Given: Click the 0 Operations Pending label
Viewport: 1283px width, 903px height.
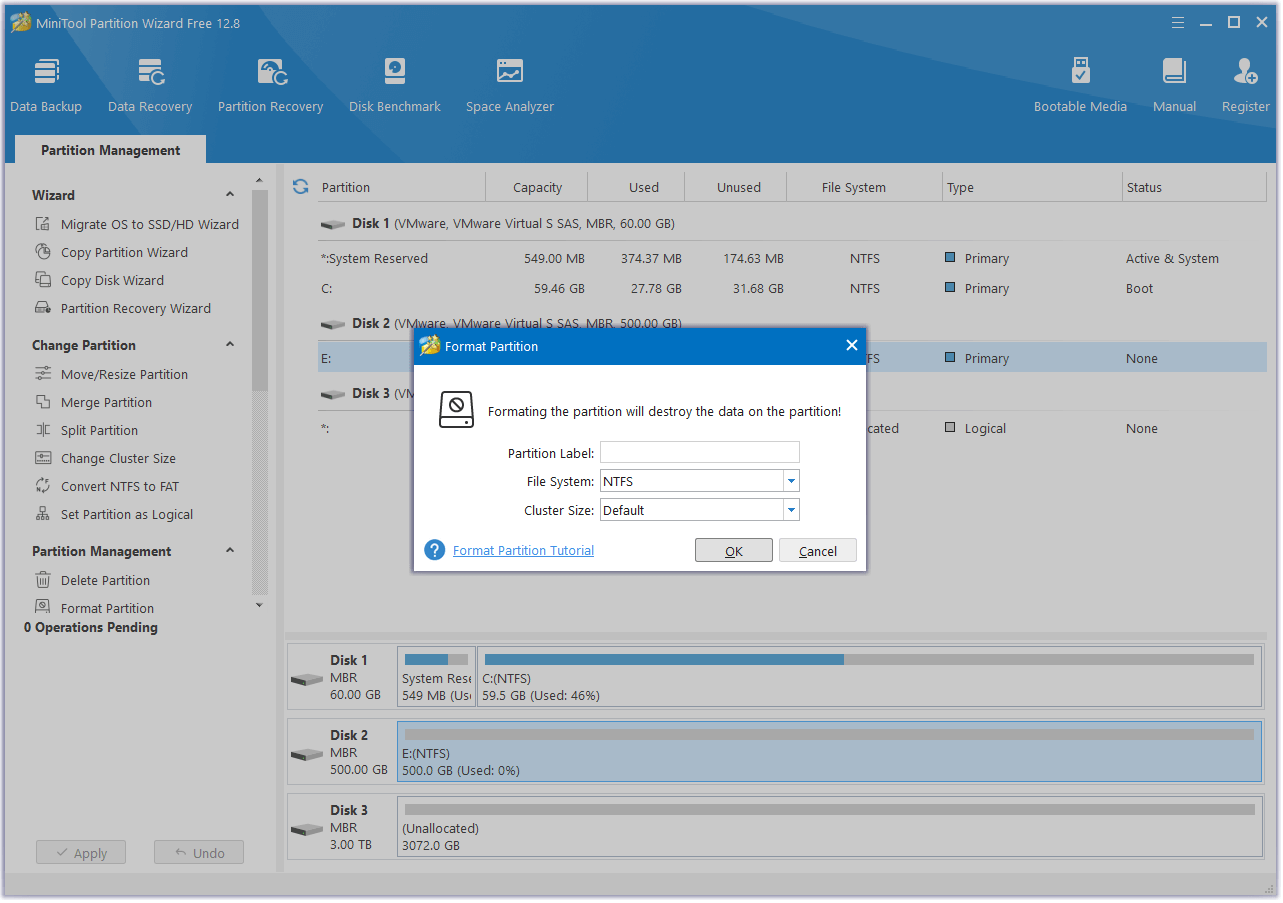Looking at the screenshot, I should [x=91, y=628].
